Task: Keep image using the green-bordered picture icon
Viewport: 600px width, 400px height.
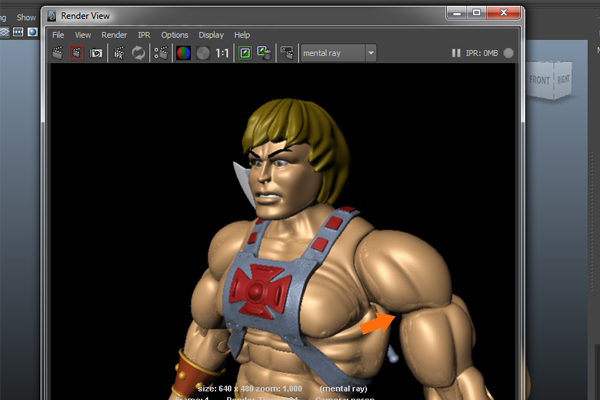Action: 245,53
